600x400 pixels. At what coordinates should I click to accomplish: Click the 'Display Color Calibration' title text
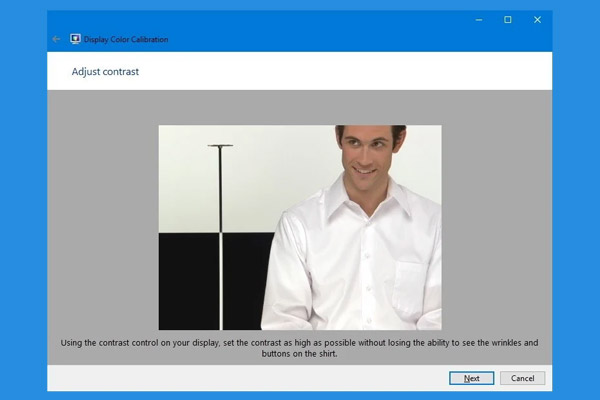click(126, 39)
